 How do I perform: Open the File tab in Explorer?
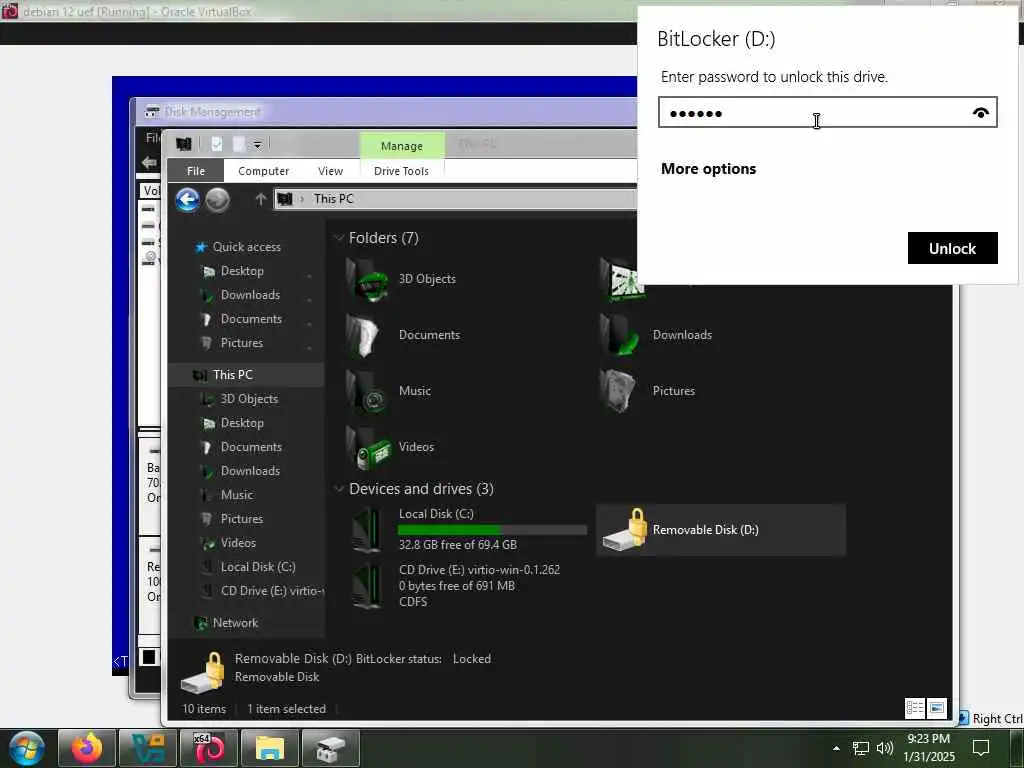tap(195, 170)
